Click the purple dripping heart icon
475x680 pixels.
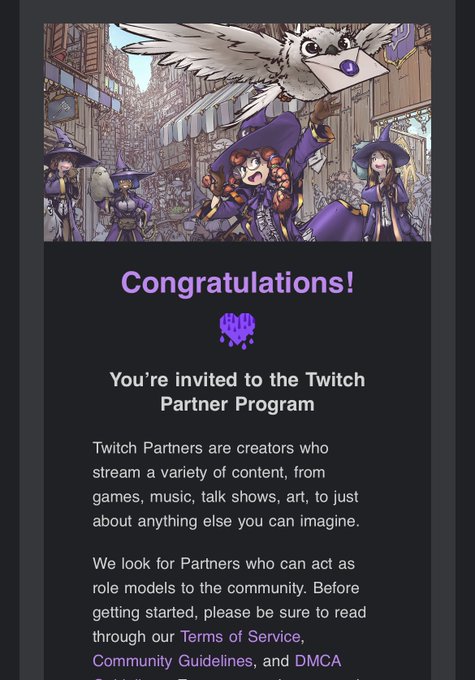[x=237, y=331]
